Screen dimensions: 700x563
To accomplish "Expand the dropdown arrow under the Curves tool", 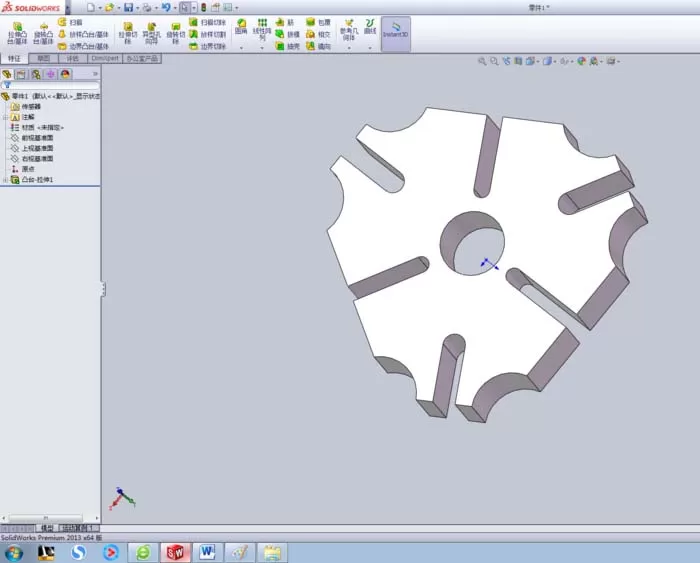I will pos(370,47).
